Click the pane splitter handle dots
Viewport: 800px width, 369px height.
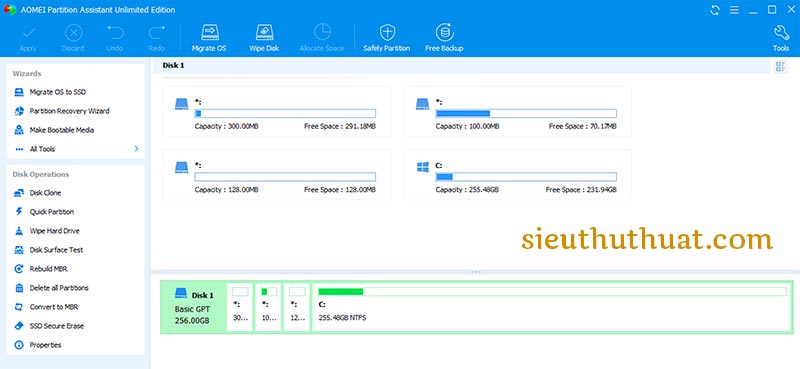pyautogui.click(x=476, y=272)
